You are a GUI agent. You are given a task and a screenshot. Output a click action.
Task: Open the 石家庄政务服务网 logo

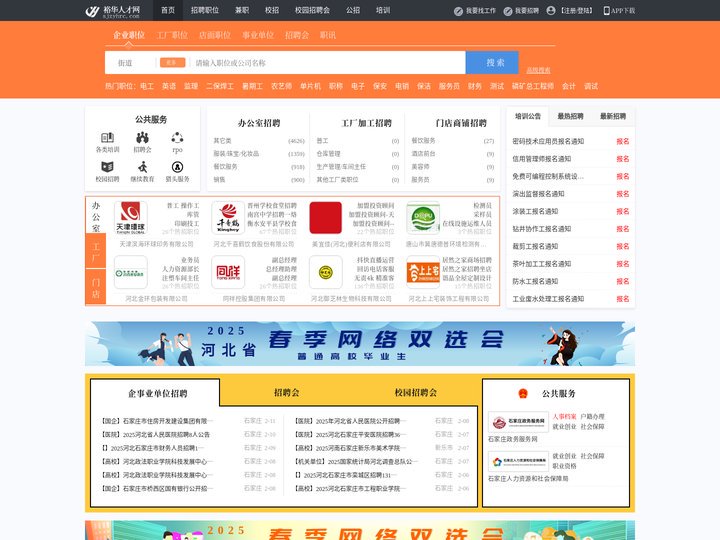pos(518,422)
